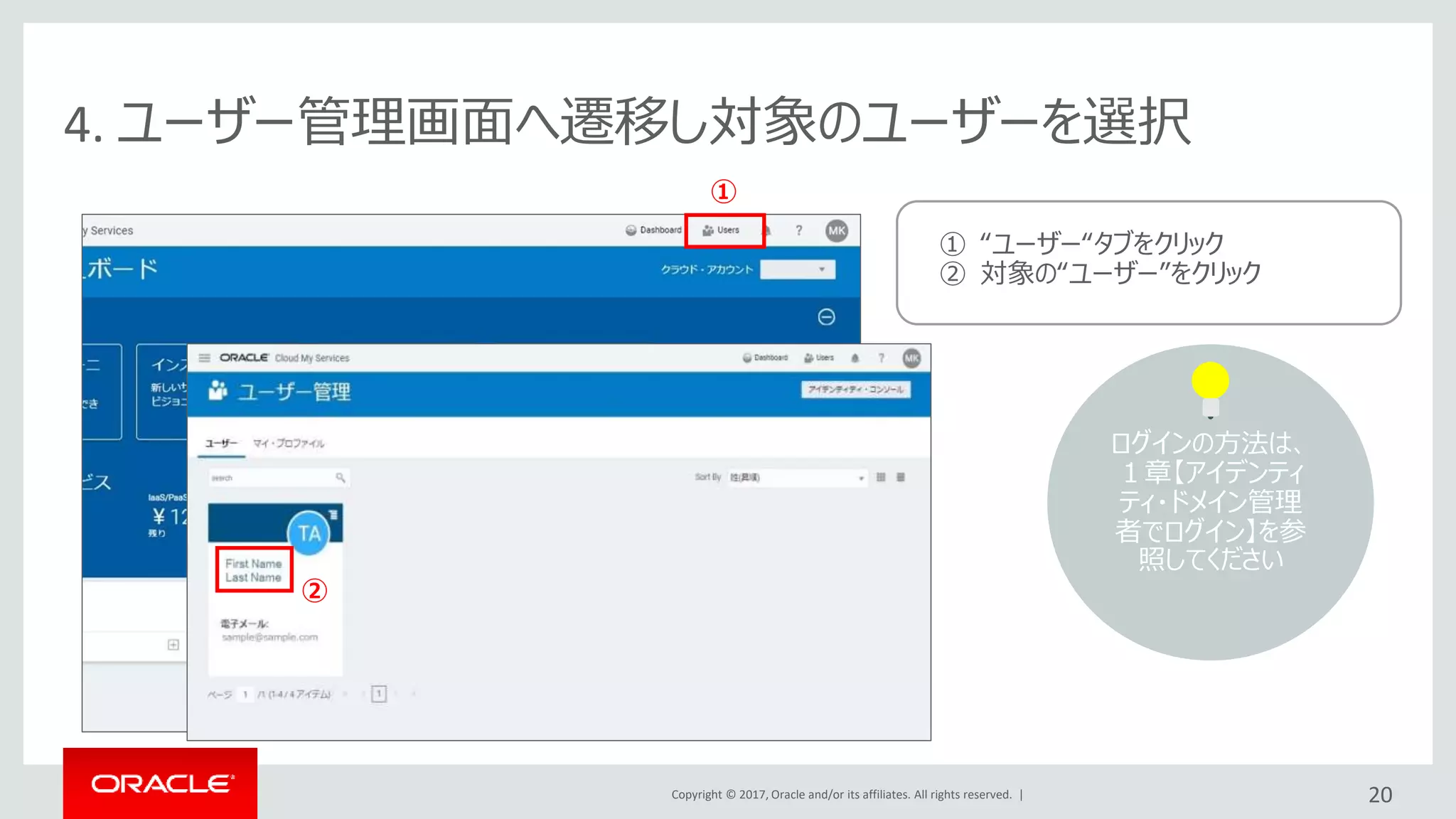Click the page number input field
Image resolution: width=1456 pixels, height=819 pixels.
click(x=245, y=694)
